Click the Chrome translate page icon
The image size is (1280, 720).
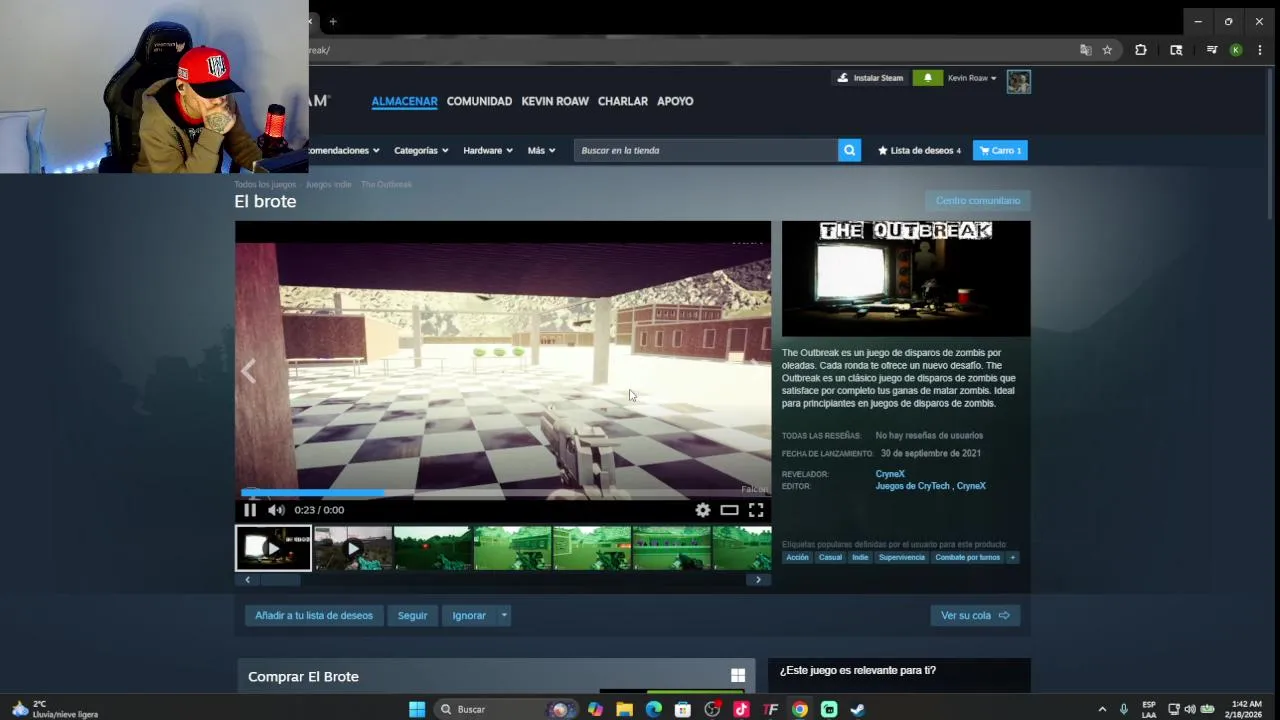[x=1085, y=50]
